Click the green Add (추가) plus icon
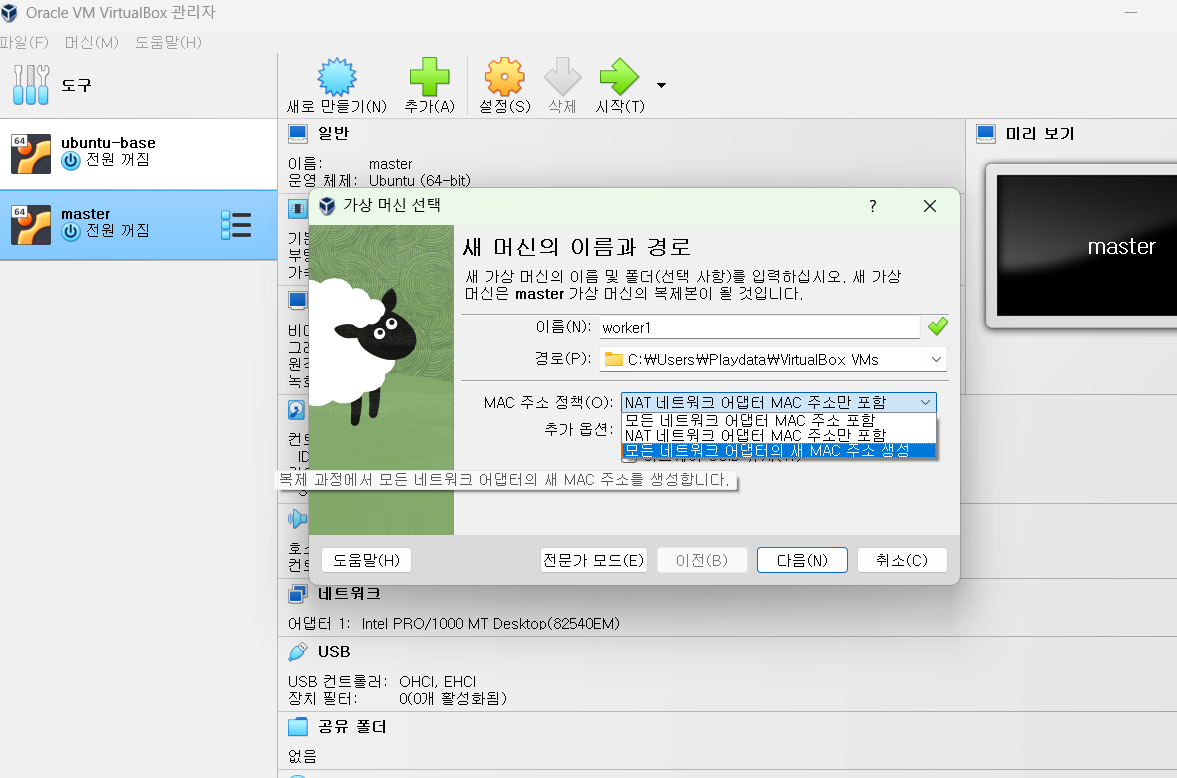The height and width of the screenshot is (778, 1177). click(x=429, y=77)
